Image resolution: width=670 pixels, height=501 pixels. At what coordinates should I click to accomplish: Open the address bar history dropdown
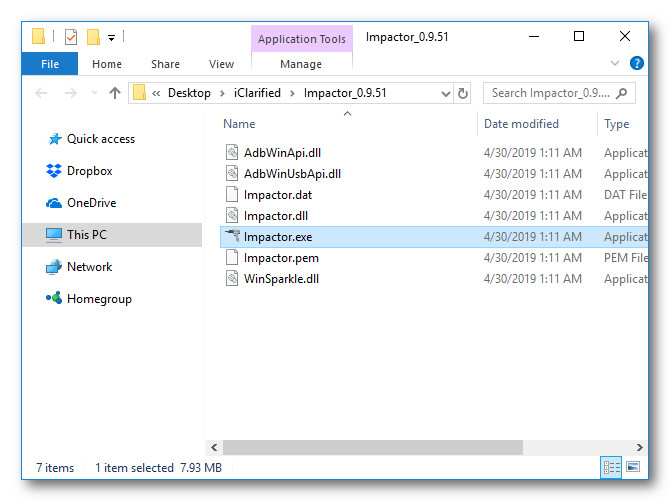[x=445, y=93]
